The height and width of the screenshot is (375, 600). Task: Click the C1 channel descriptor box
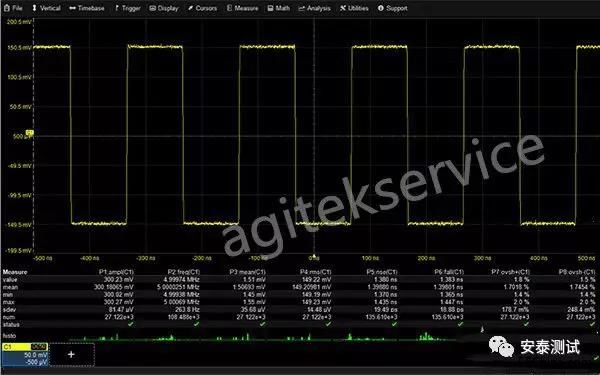click(25, 354)
